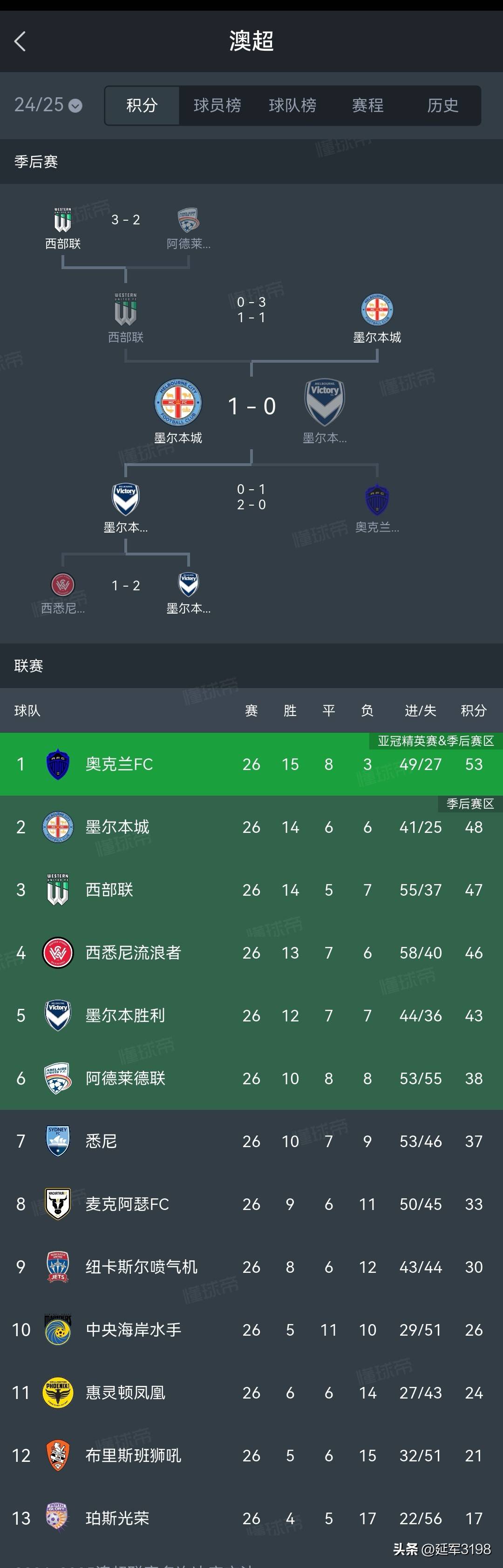Open the 1 - 0 final match score

pyautogui.click(x=251, y=406)
